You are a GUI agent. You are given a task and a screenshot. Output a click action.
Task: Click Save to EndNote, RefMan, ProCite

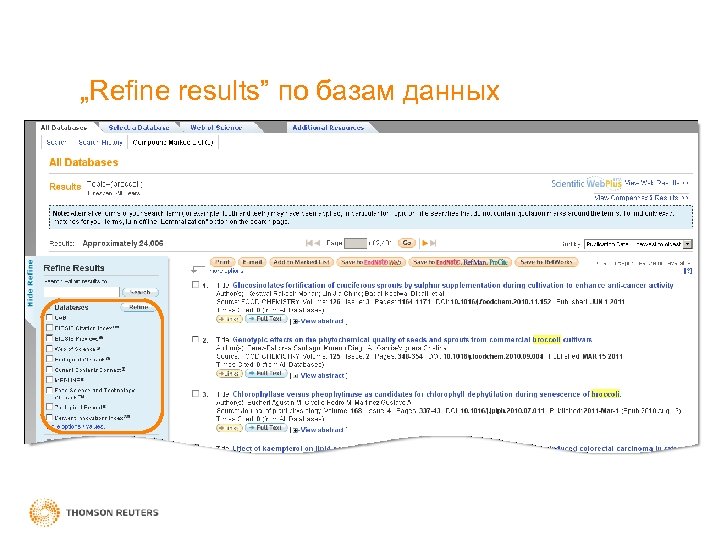[x=460, y=262]
